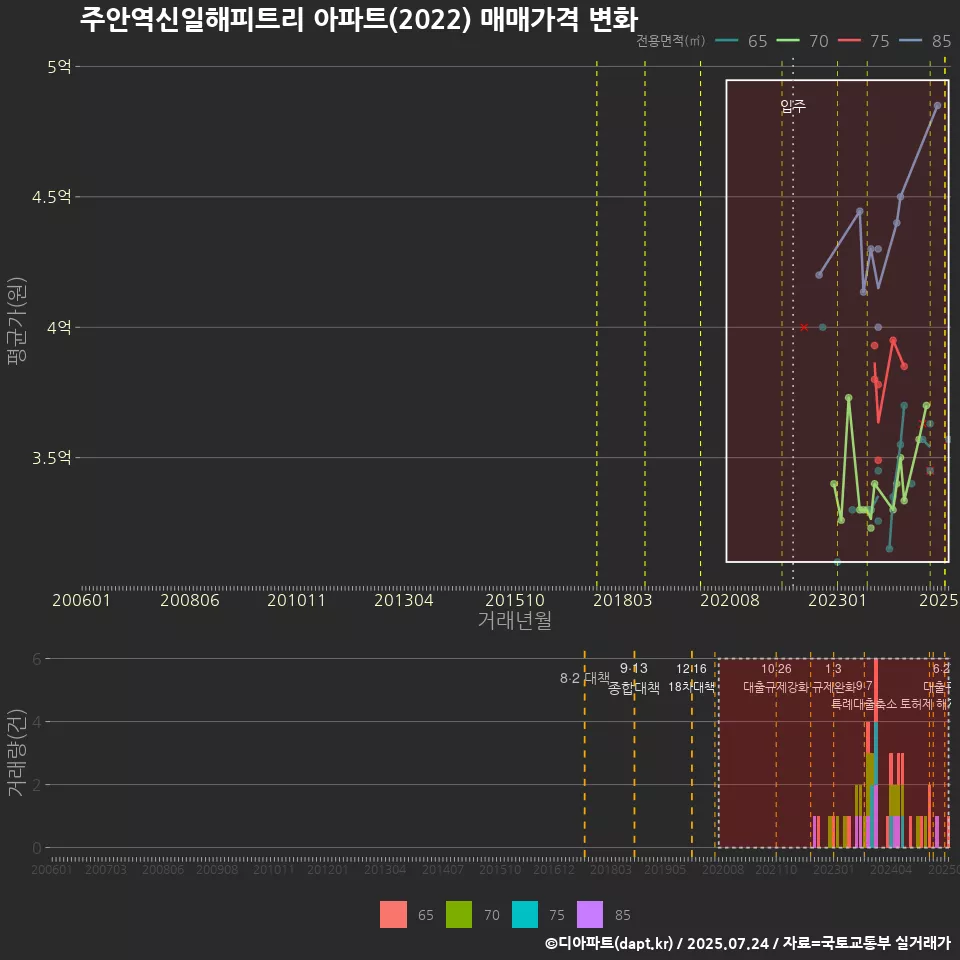
Task: Click the '8·2 대책' policy annotation
Action: click(585, 678)
